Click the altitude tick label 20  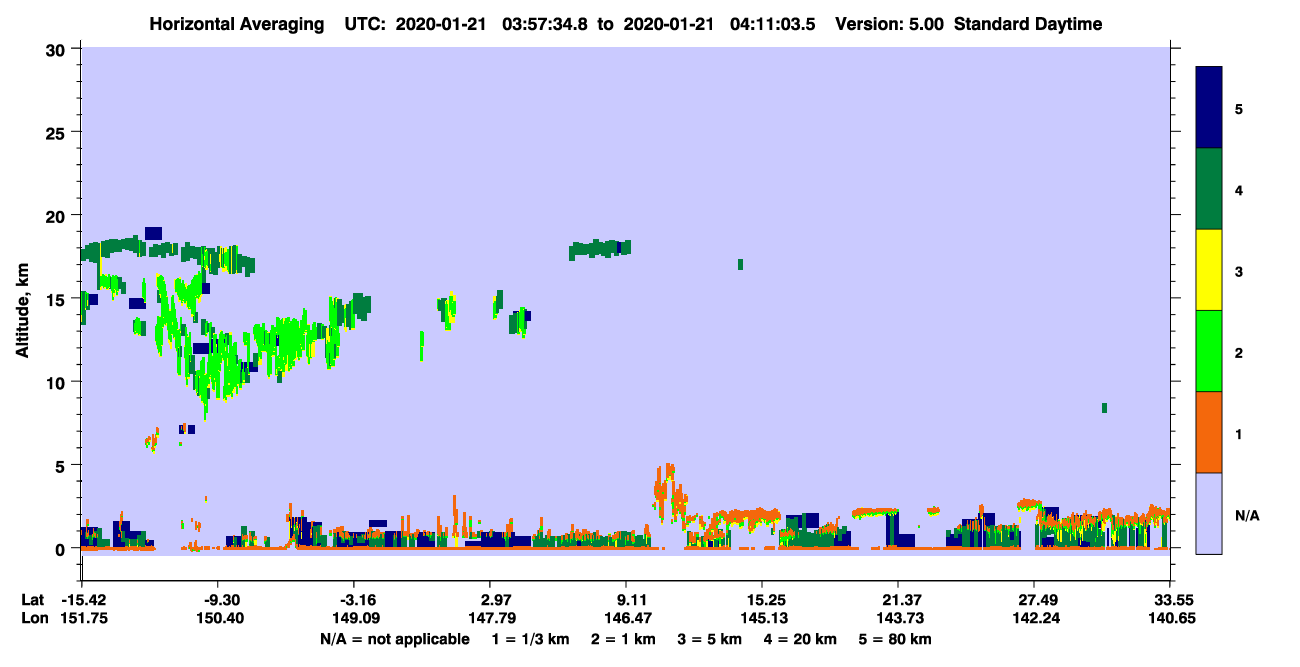point(58,216)
